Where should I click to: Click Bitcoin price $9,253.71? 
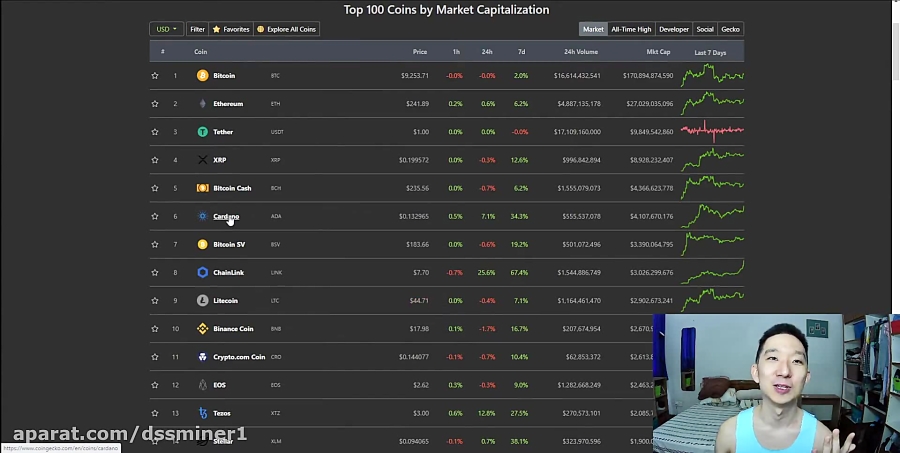[x=414, y=75]
